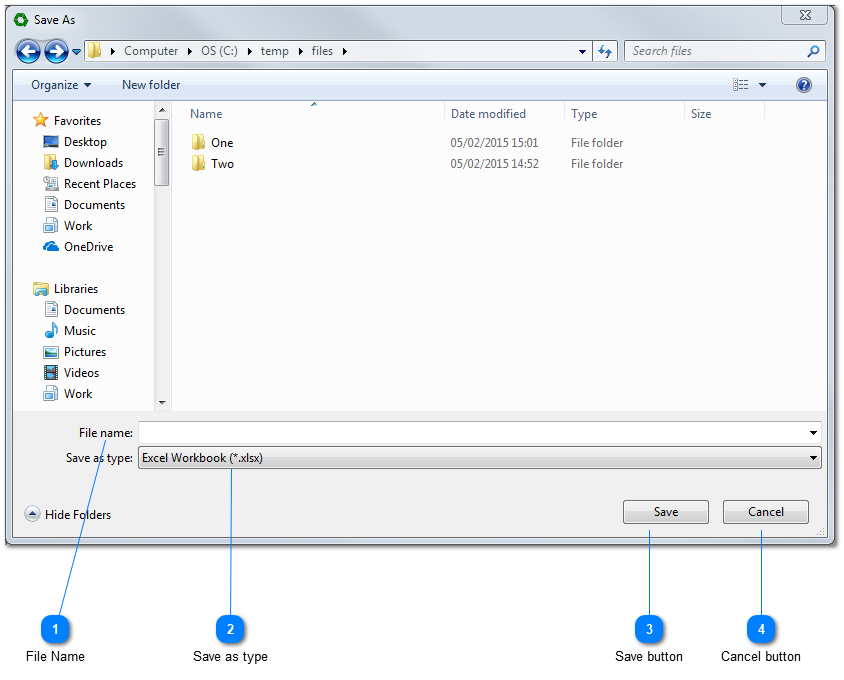Screen dimensions: 844x680
Task: Click the Back navigation arrow
Action: [28, 51]
